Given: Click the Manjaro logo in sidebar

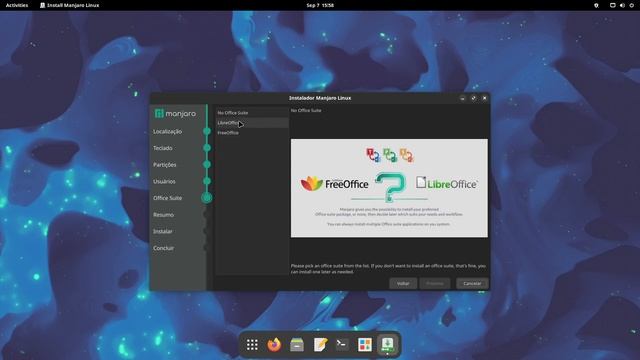Looking at the screenshot, I should [x=175, y=113].
